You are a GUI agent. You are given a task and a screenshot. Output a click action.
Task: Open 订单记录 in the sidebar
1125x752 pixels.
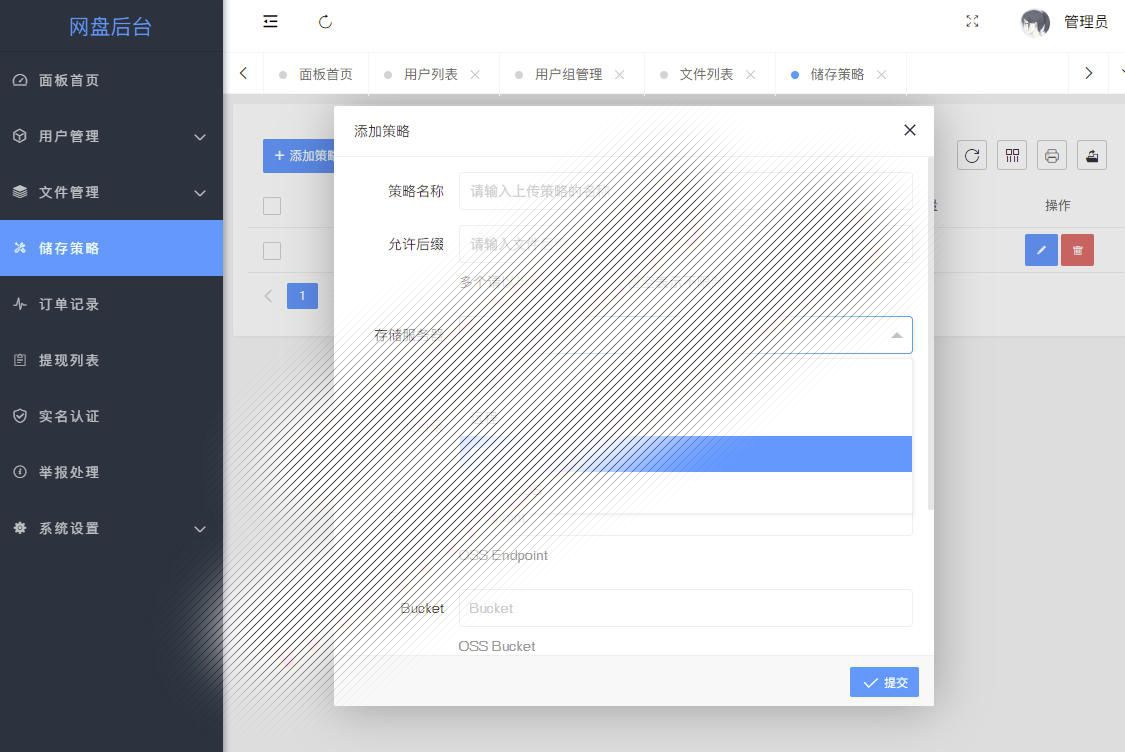click(111, 304)
